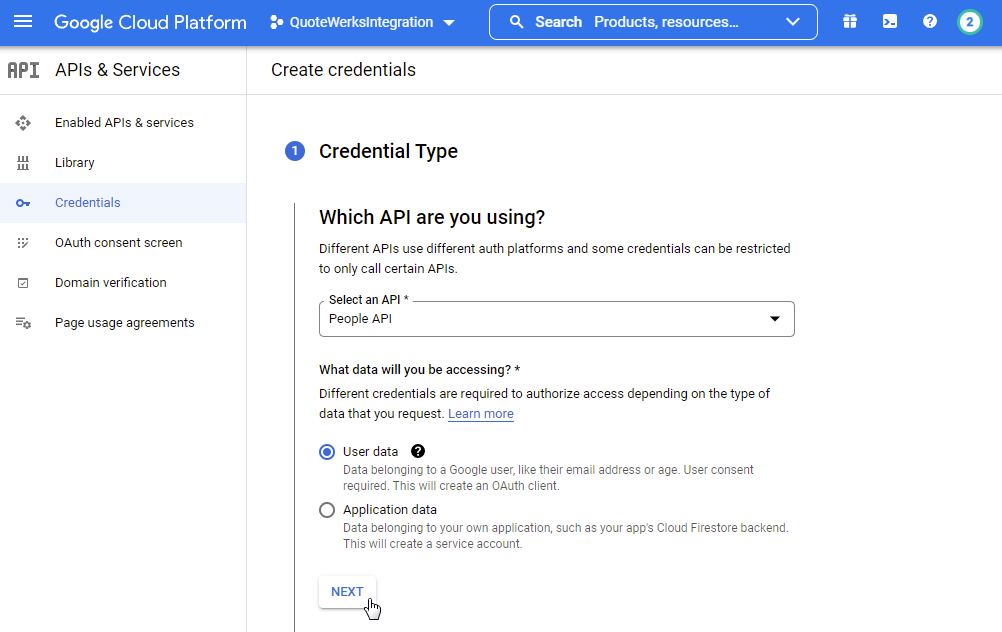The image size is (1002, 632).
Task: Click the Library icon in sidebar
Action: [23, 163]
